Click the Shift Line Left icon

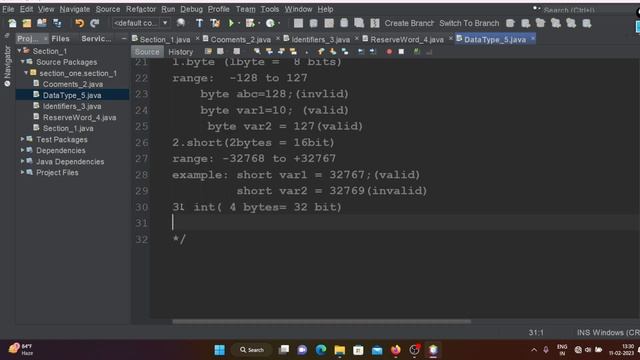click(x=361, y=51)
